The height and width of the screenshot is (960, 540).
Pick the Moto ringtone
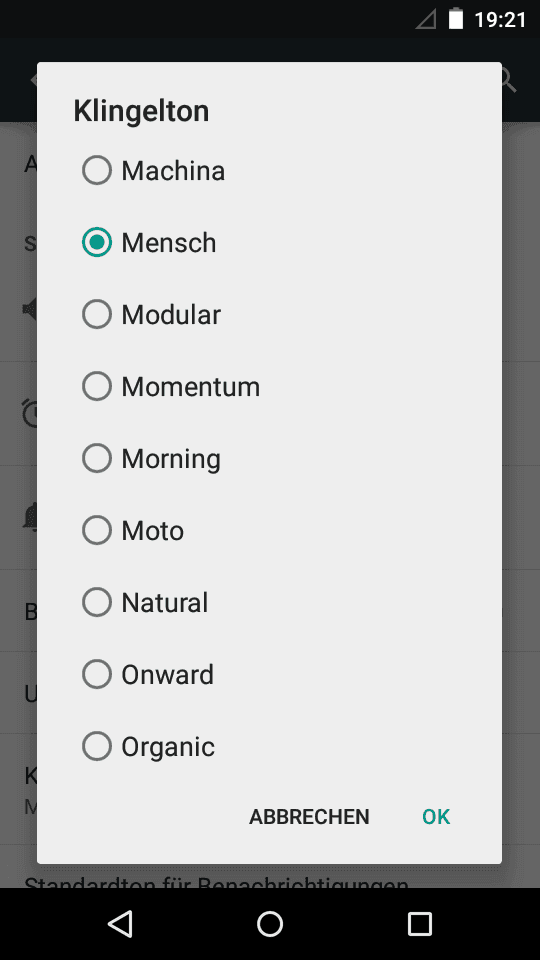coord(269,530)
